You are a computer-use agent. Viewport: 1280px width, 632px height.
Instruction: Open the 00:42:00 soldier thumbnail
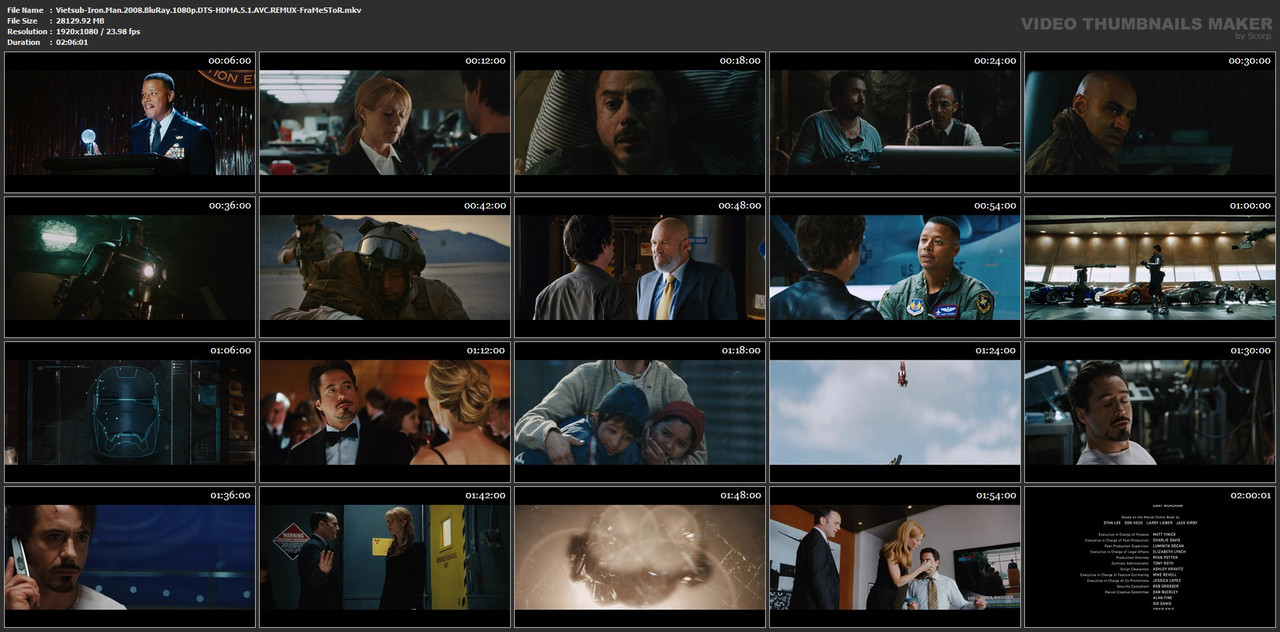[x=385, y=267]
